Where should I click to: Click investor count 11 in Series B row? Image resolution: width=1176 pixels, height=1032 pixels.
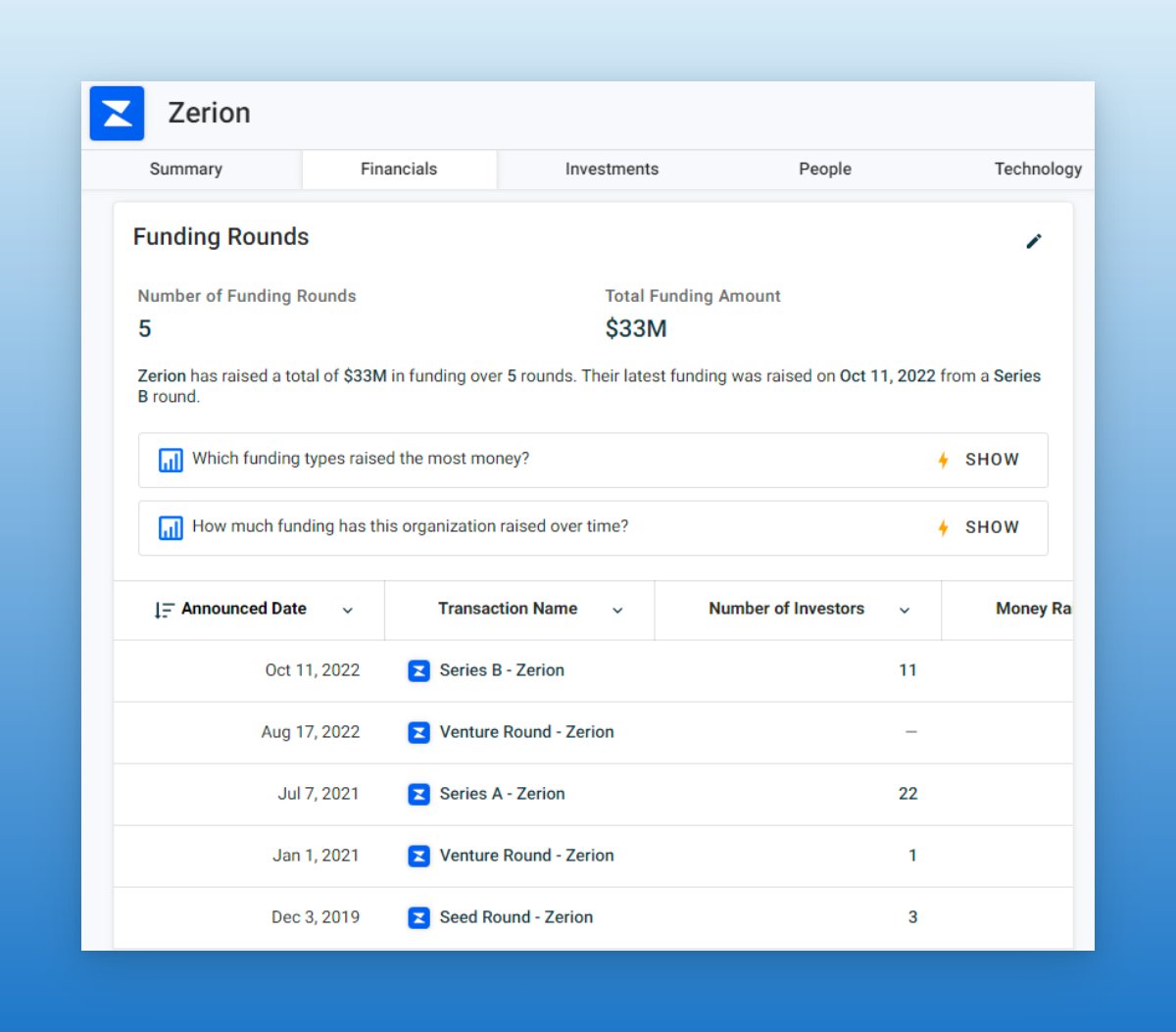[908, 670]
